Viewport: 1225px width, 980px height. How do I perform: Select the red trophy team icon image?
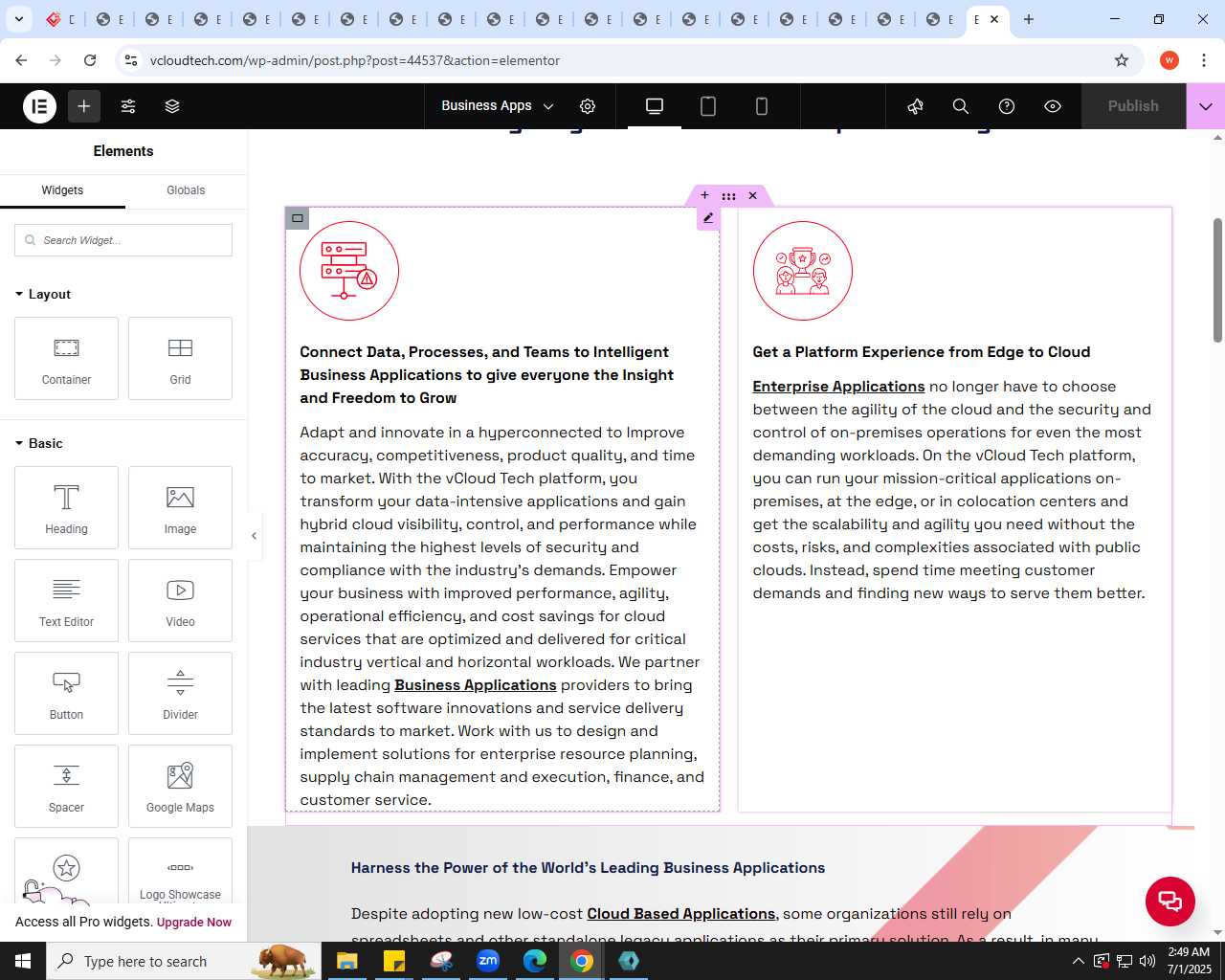point(802,271)
